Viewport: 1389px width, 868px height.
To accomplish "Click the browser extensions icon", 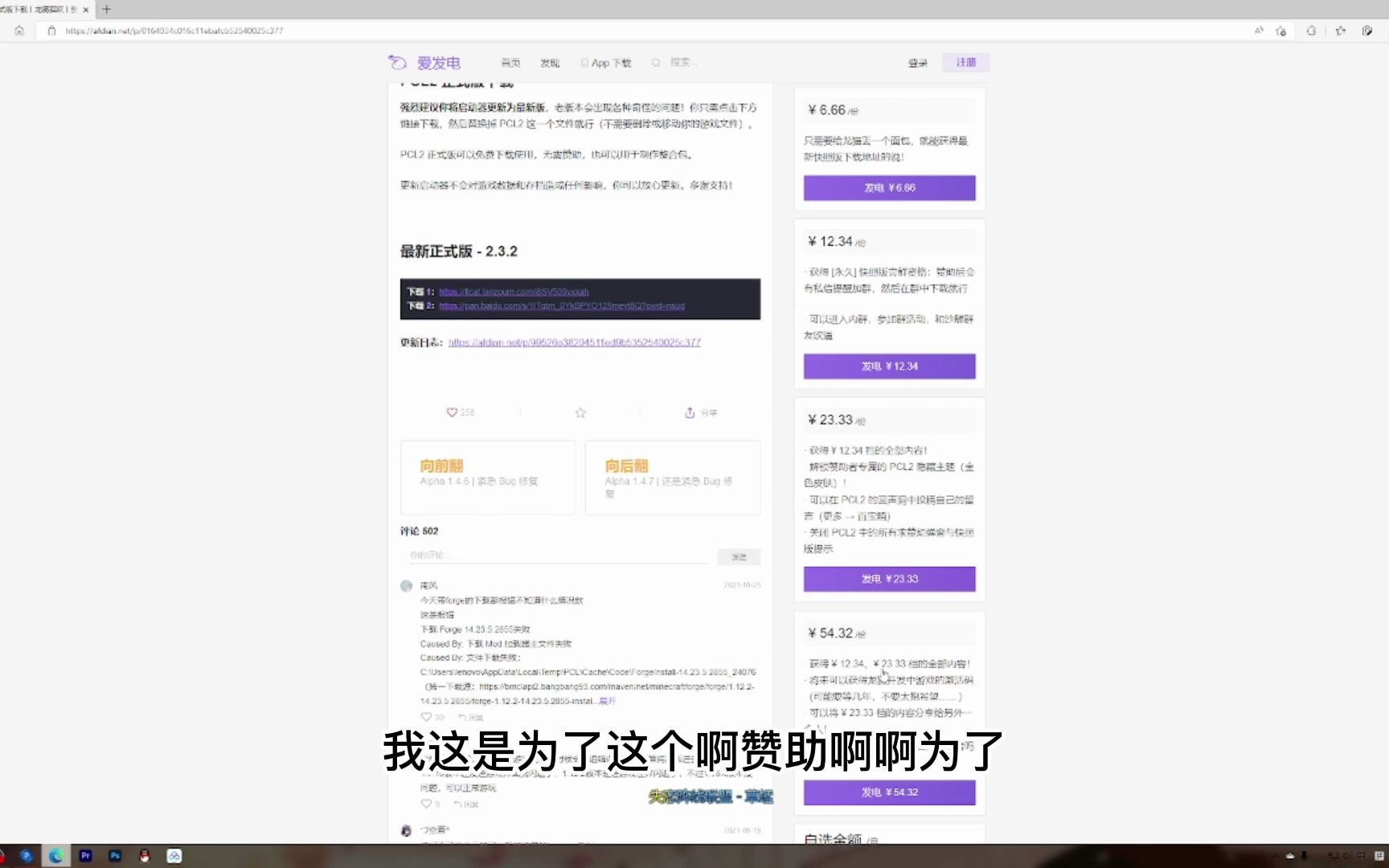I will (1311, 31).
